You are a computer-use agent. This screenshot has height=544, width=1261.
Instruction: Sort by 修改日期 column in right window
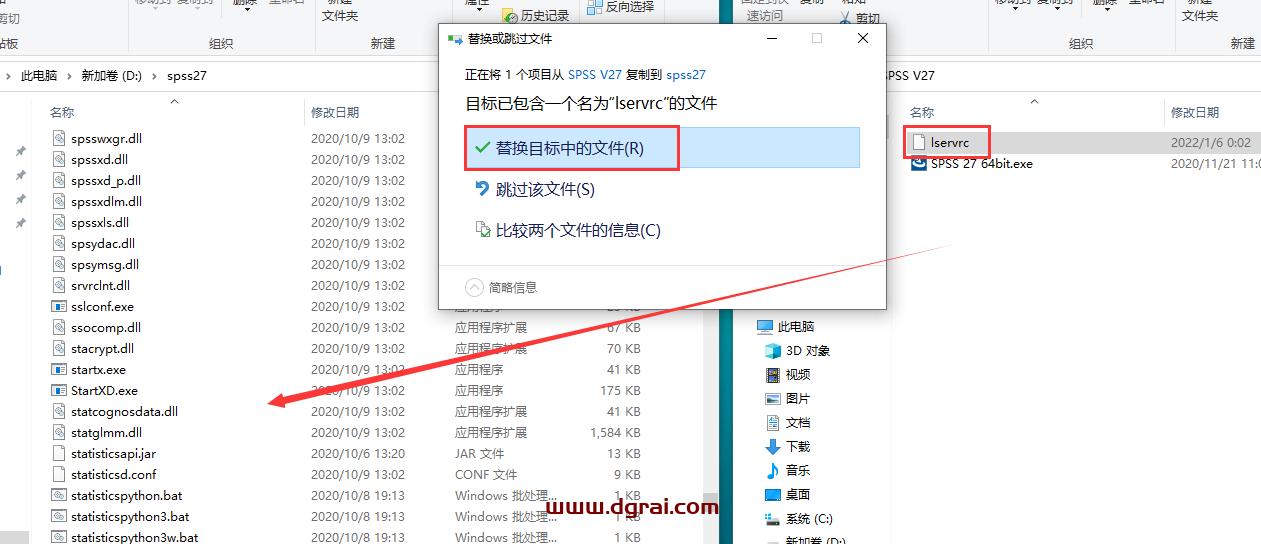click(1195, 113)
